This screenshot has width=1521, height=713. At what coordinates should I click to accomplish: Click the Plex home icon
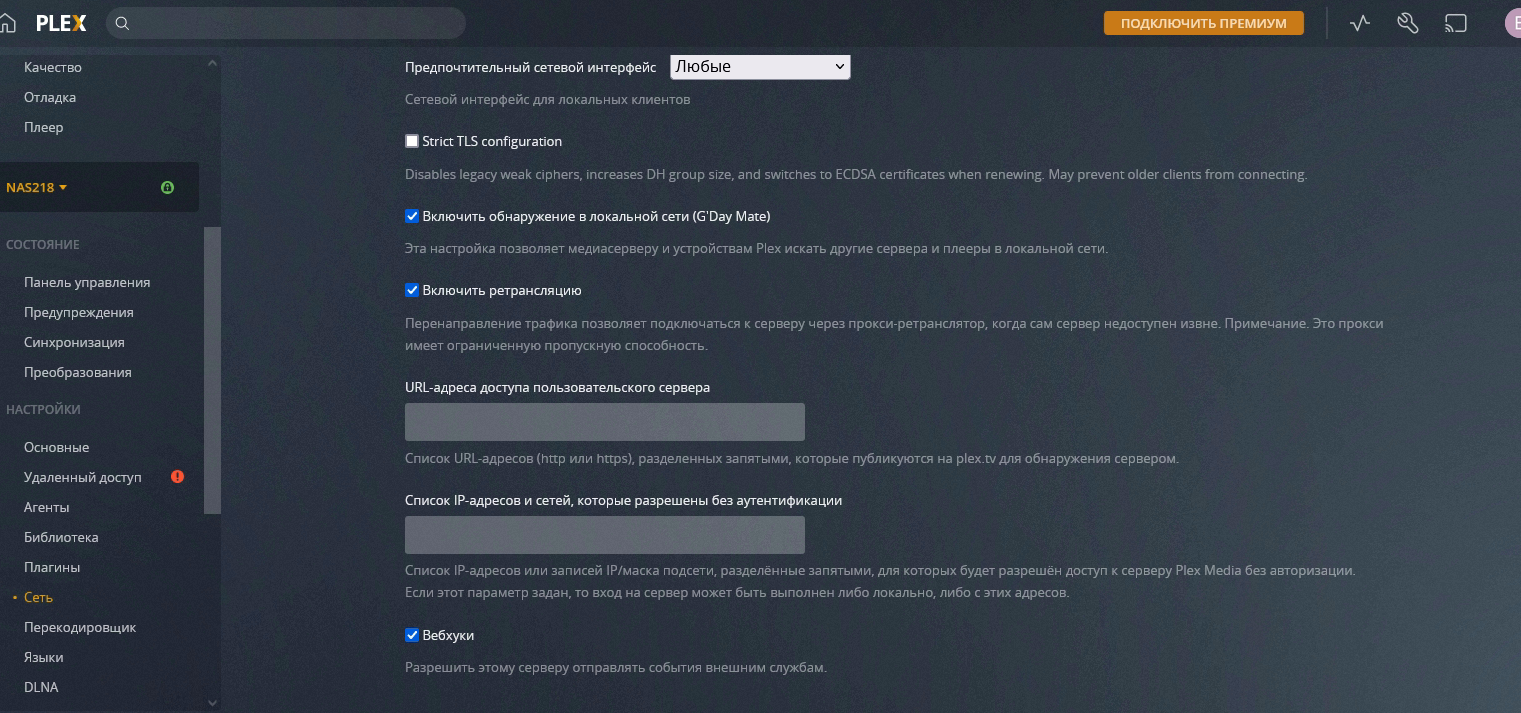8,23
